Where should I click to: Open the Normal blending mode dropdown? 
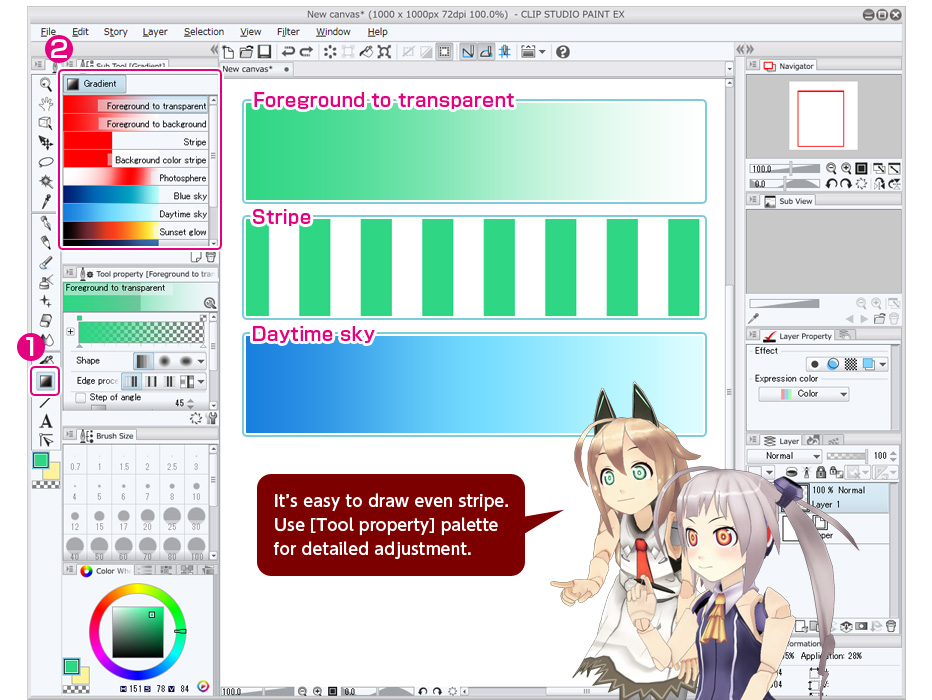point(786,456)
